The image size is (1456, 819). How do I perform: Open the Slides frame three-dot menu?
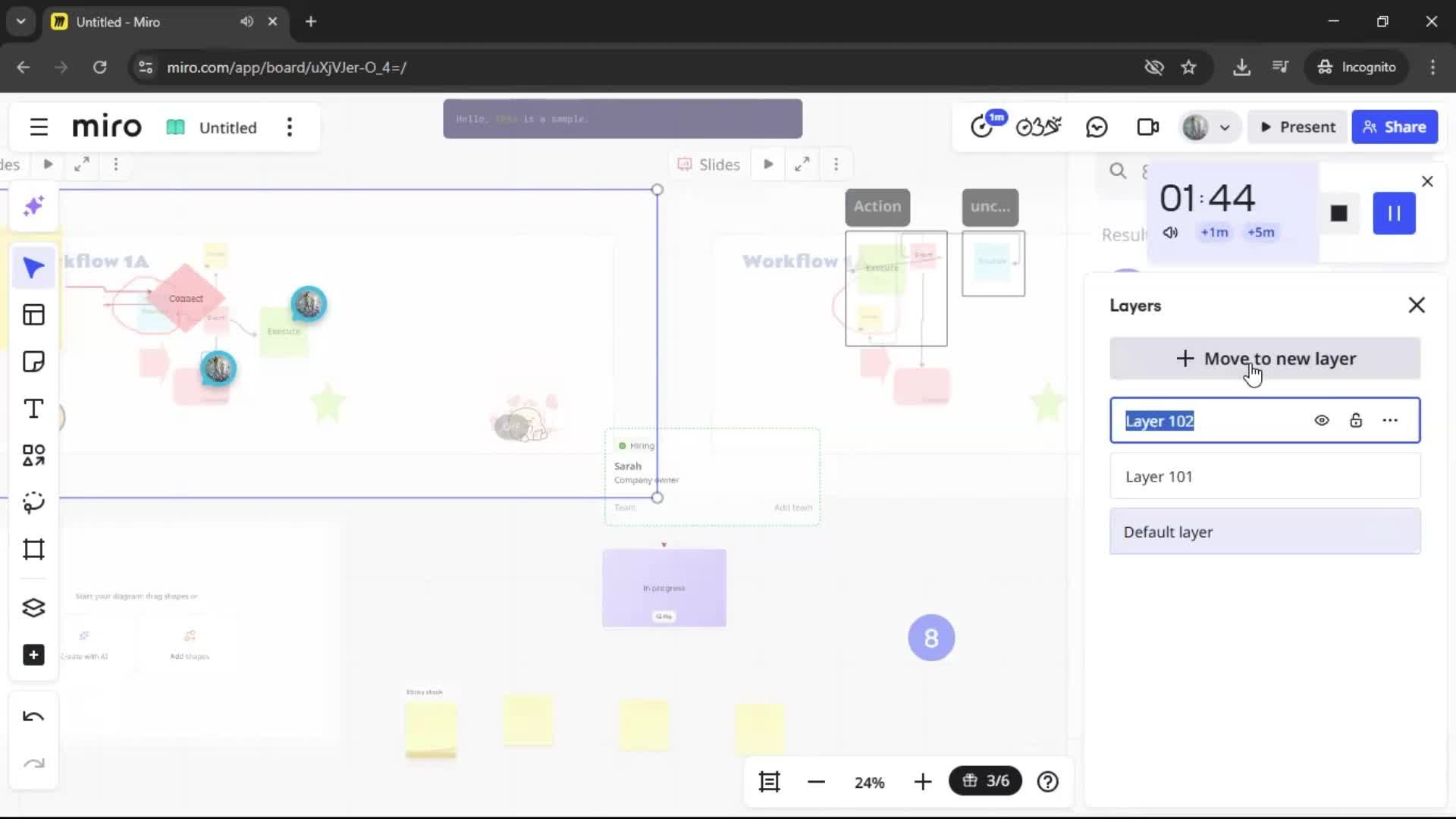[836, 164]
